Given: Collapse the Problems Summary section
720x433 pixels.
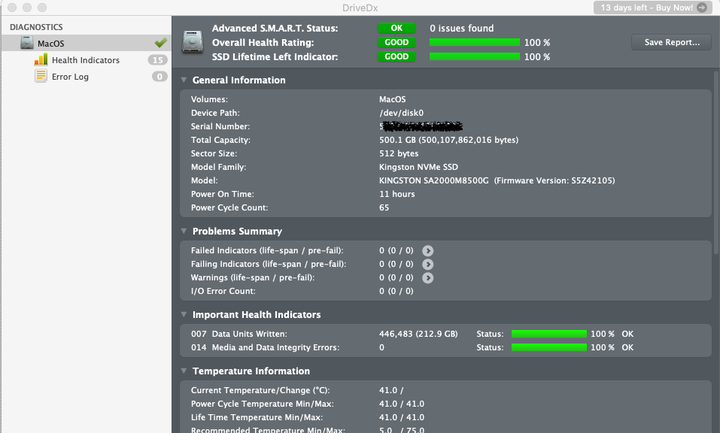Looking at the screenshot, I should point(184,231).
